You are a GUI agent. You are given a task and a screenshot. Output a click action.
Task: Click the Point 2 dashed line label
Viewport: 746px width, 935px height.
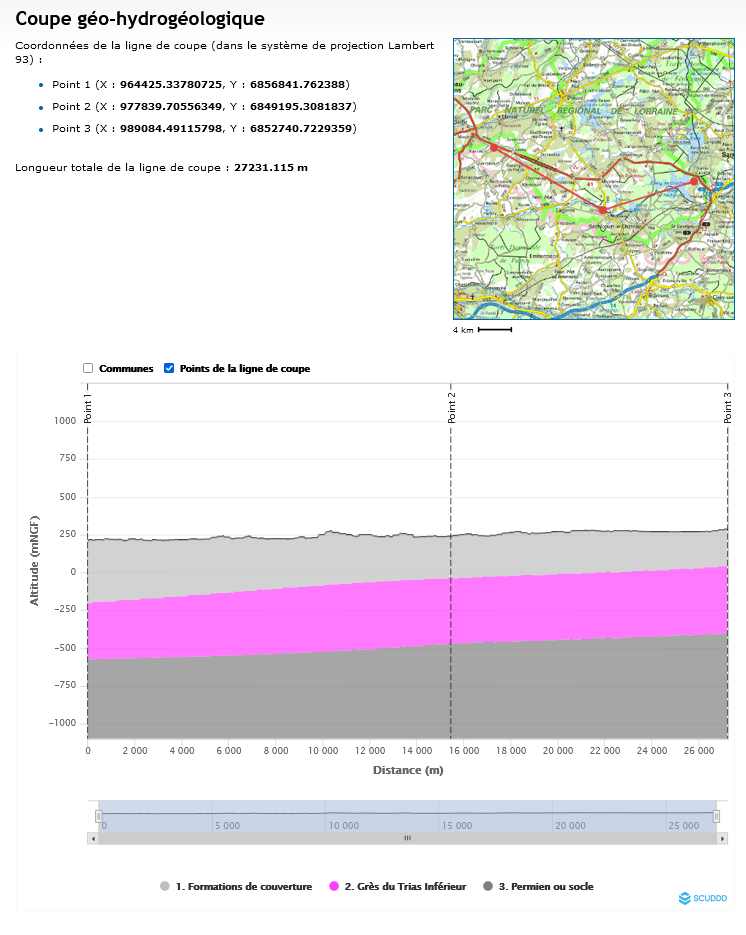(x=452, y=407)
